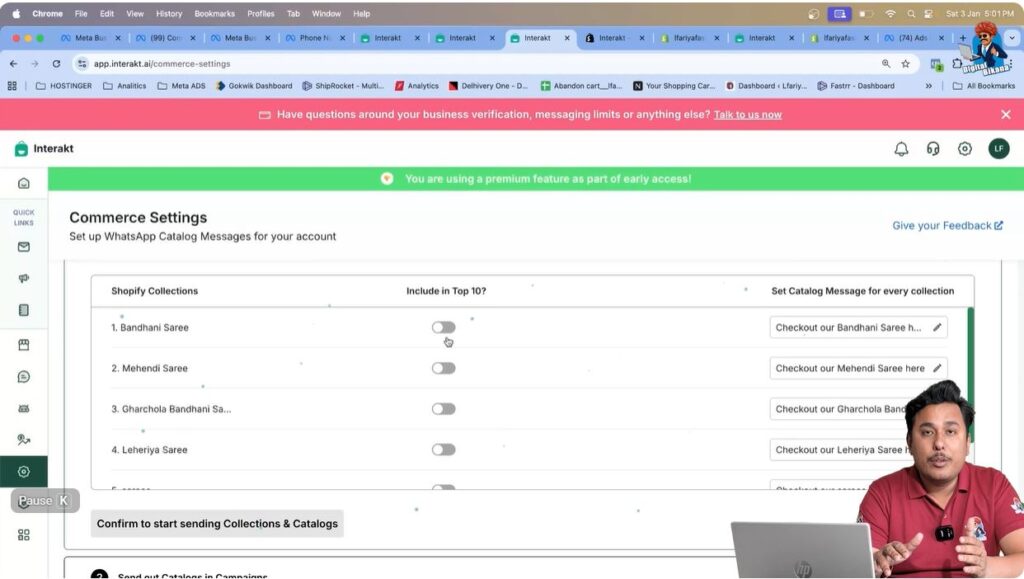Click Confirm to start sending Collections & Catalogs
The image size is (1024, 579).
click(216, 523)
